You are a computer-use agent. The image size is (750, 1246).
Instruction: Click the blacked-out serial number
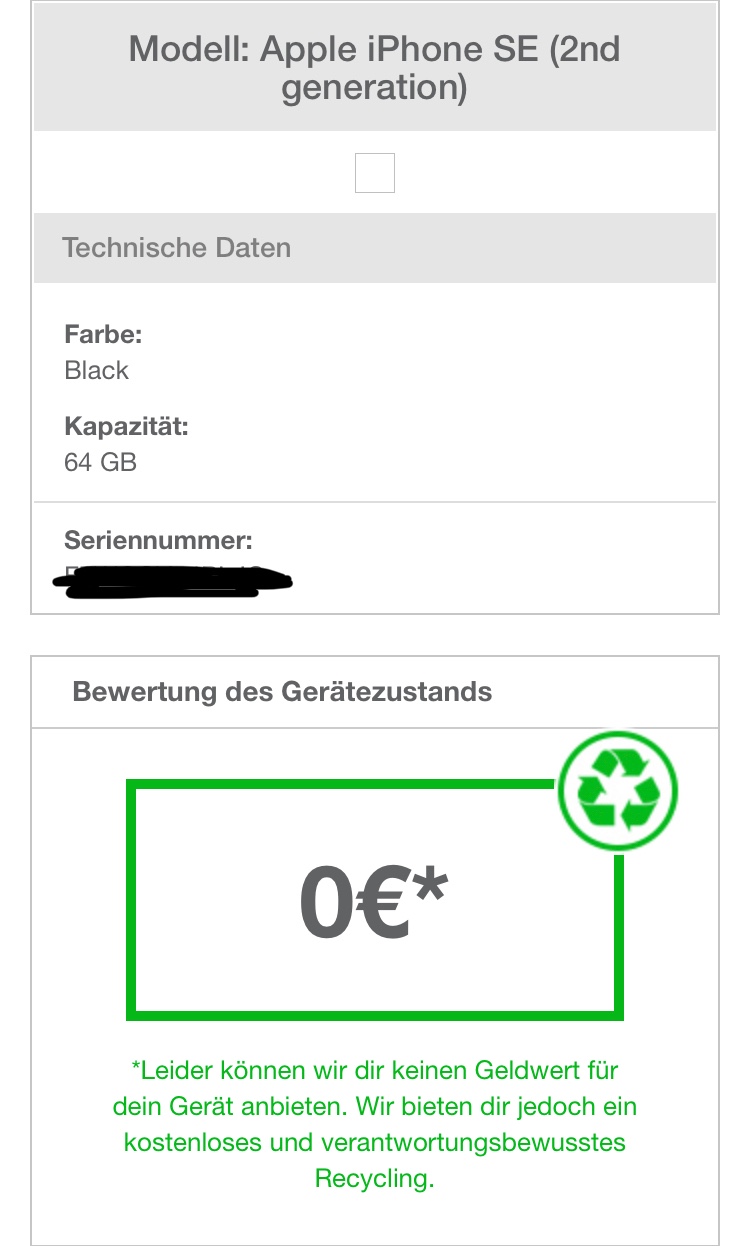[178, 582]
